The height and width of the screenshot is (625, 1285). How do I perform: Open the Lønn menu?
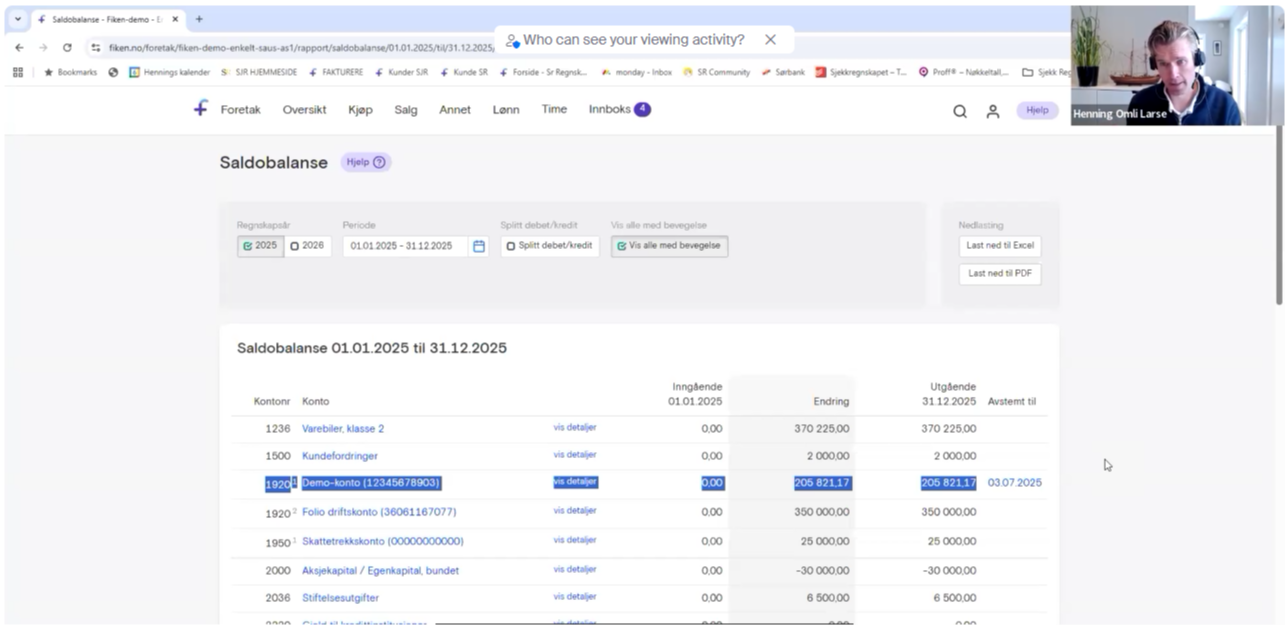[506, 110]
